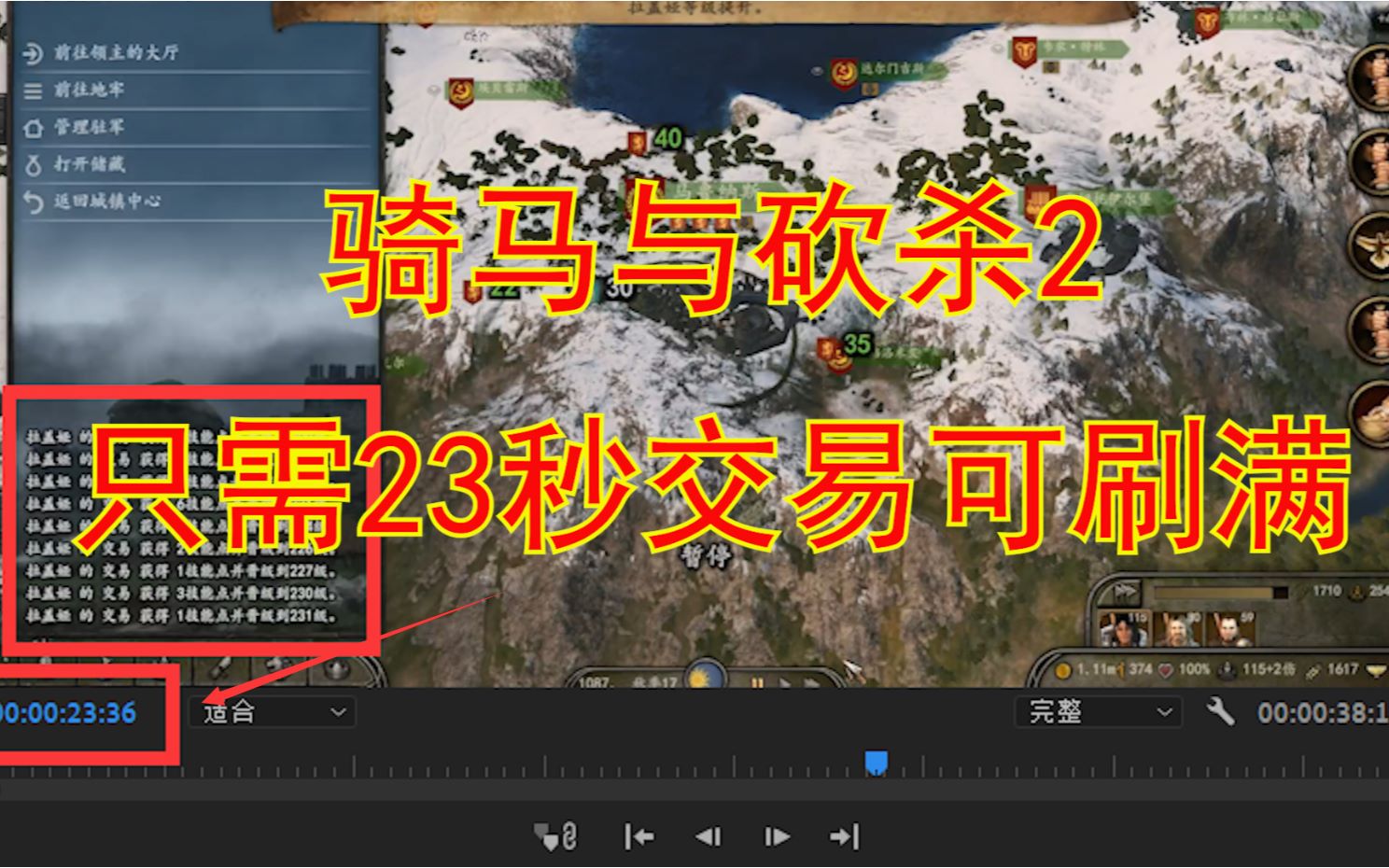Click the party marker numbered 40 on map

coord(667,138)
